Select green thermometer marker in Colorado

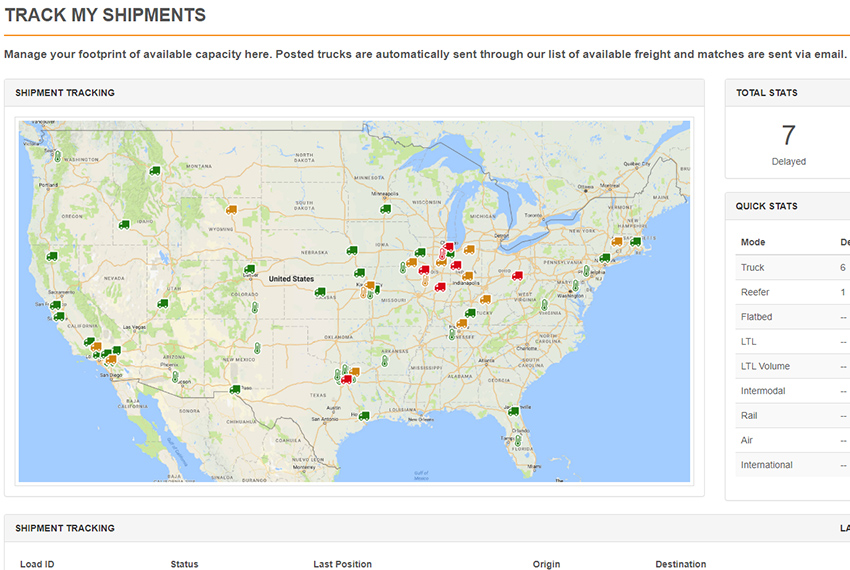coord(254,308)
